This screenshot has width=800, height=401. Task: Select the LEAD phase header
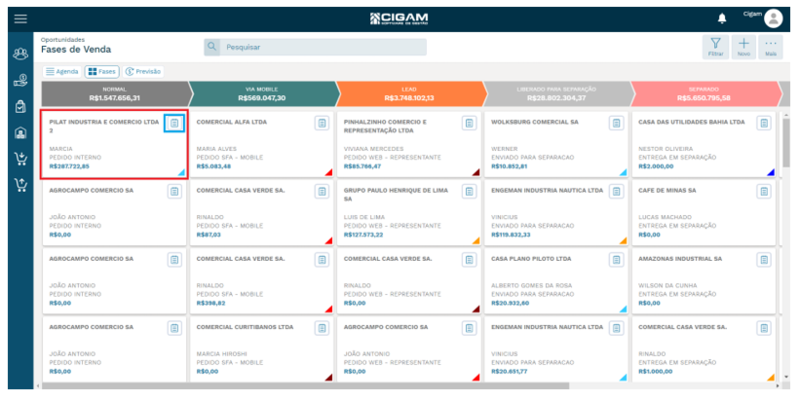(409, 94)
